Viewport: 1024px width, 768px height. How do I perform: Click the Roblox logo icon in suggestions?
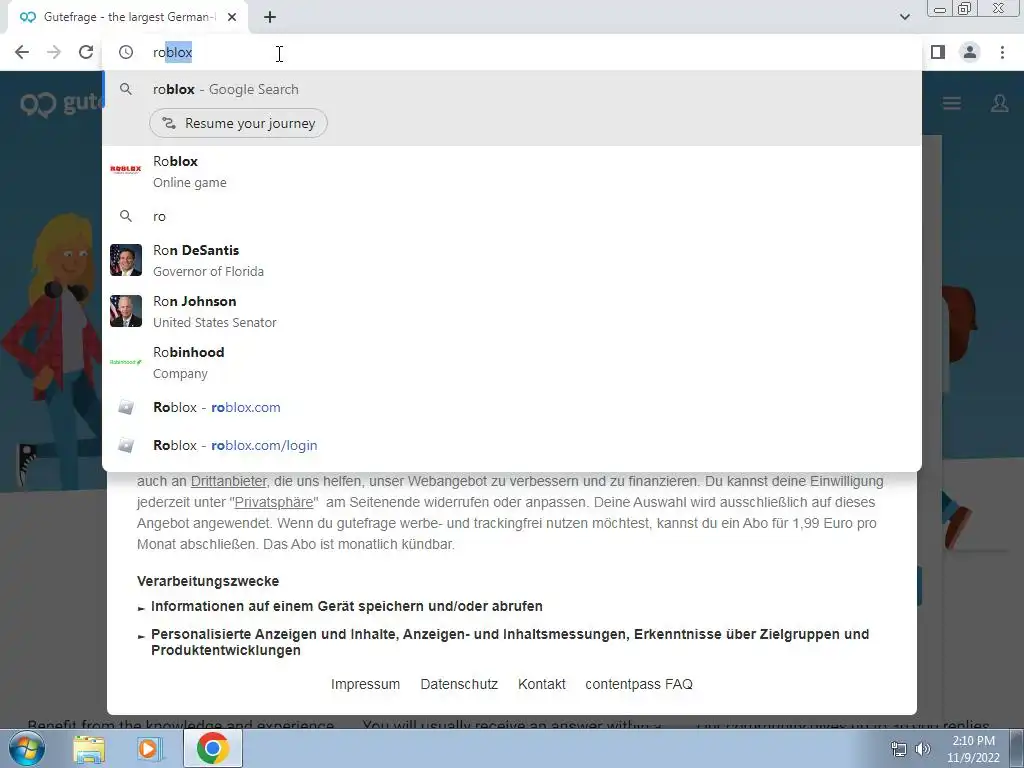[126, 169]
